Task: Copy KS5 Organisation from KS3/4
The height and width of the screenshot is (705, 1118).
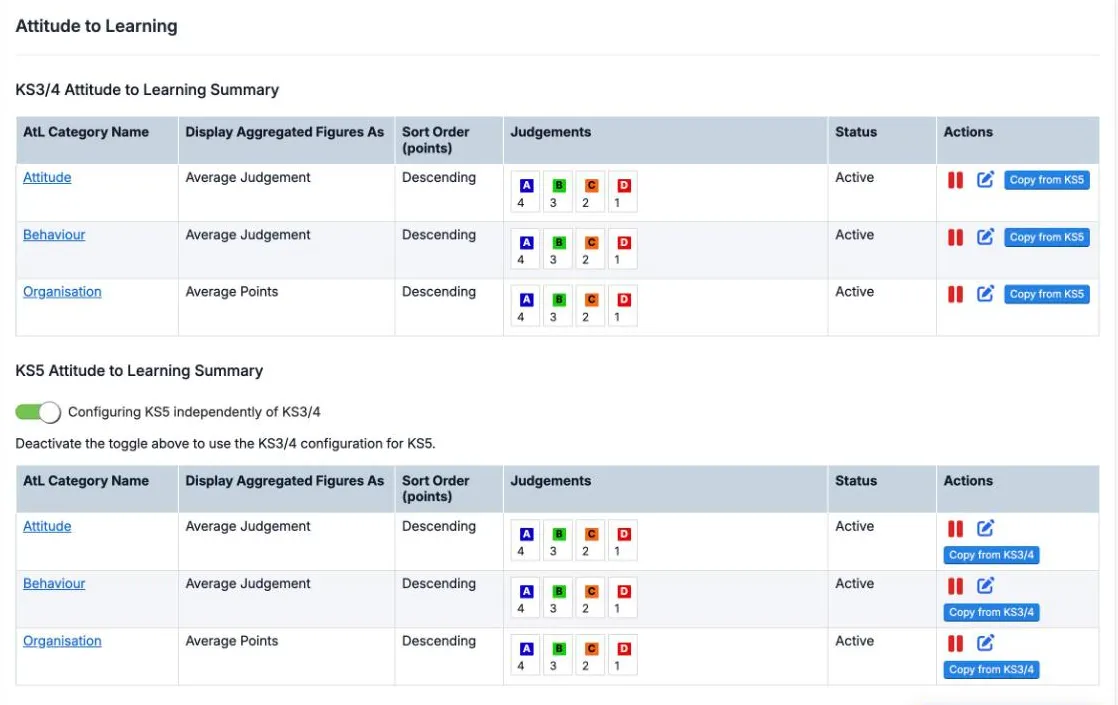Action: pyautogui.click(x=991, y=669)
